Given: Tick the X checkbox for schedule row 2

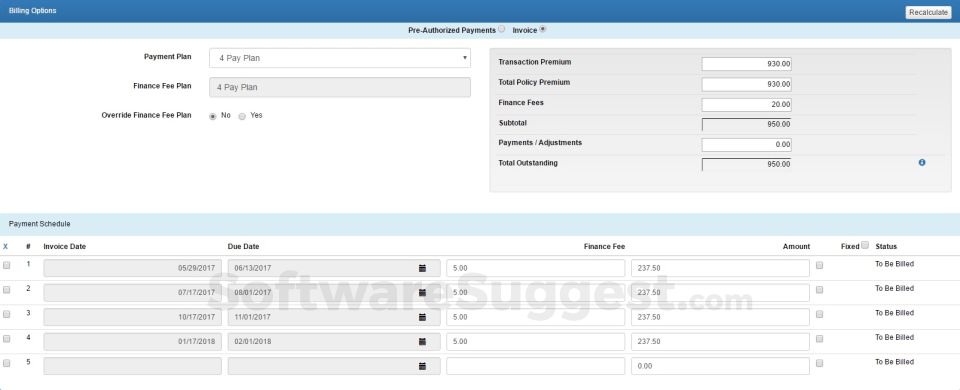Looking at the screenshot, I should (x=7, y=290).
